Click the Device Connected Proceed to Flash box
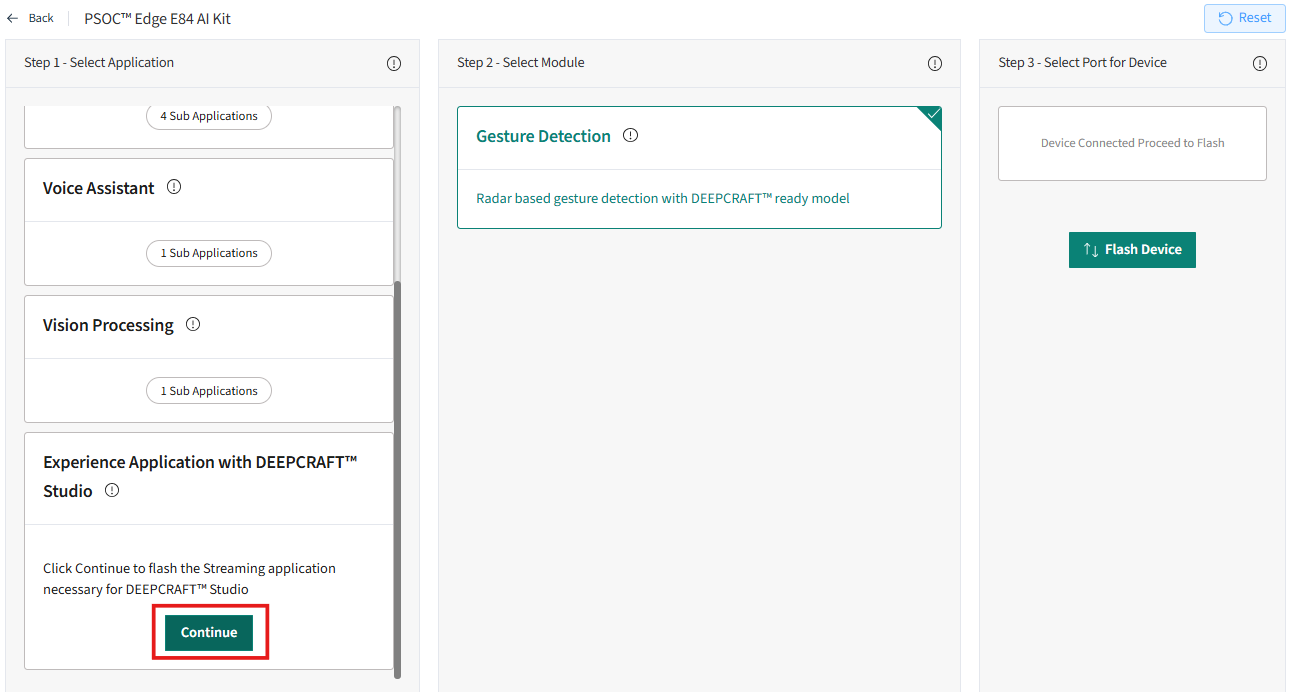1301x692 pixels. pos(1132,143)
